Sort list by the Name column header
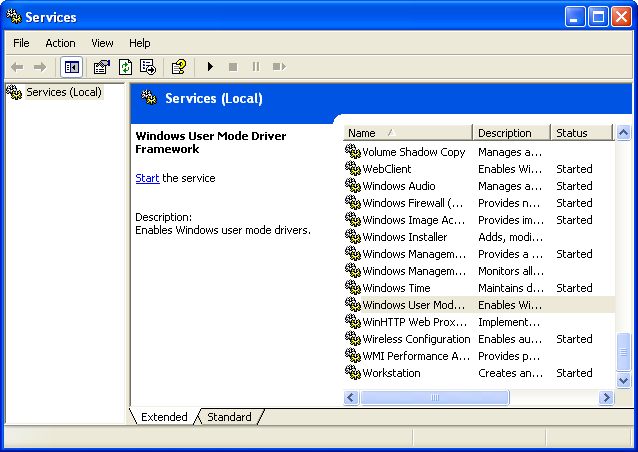 [407, 133]
